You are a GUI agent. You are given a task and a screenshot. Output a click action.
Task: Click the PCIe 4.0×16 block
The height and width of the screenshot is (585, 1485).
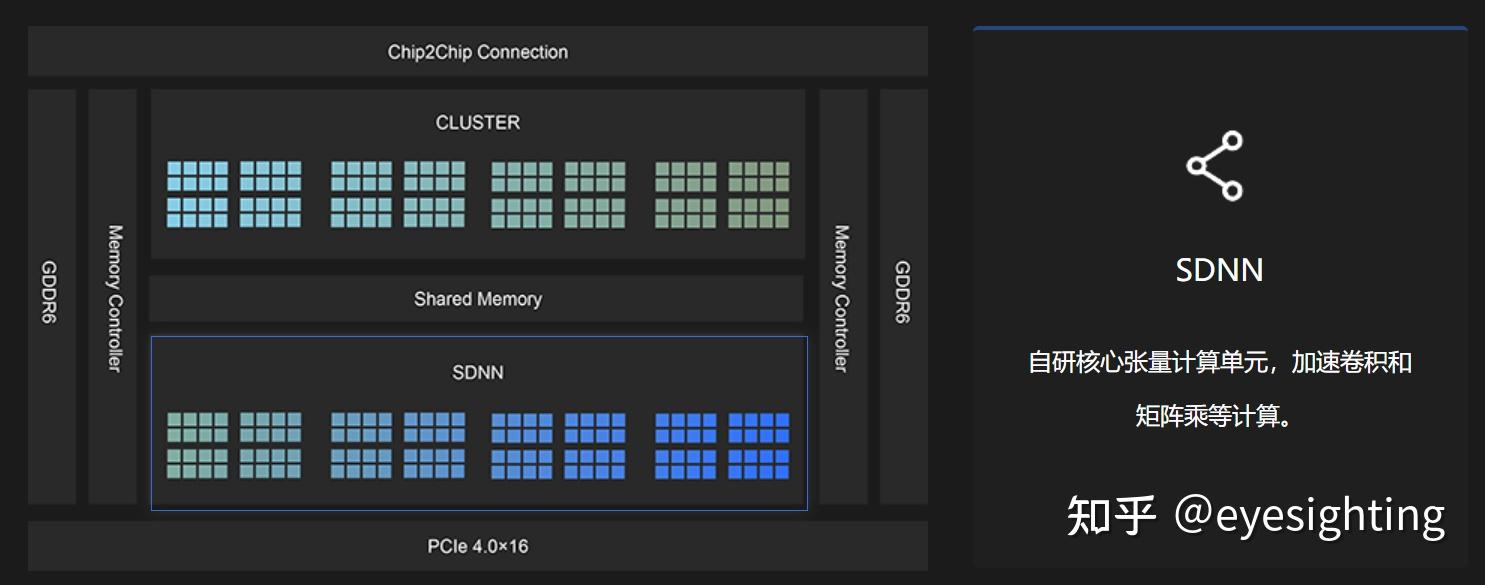click(x=477, y=546)
